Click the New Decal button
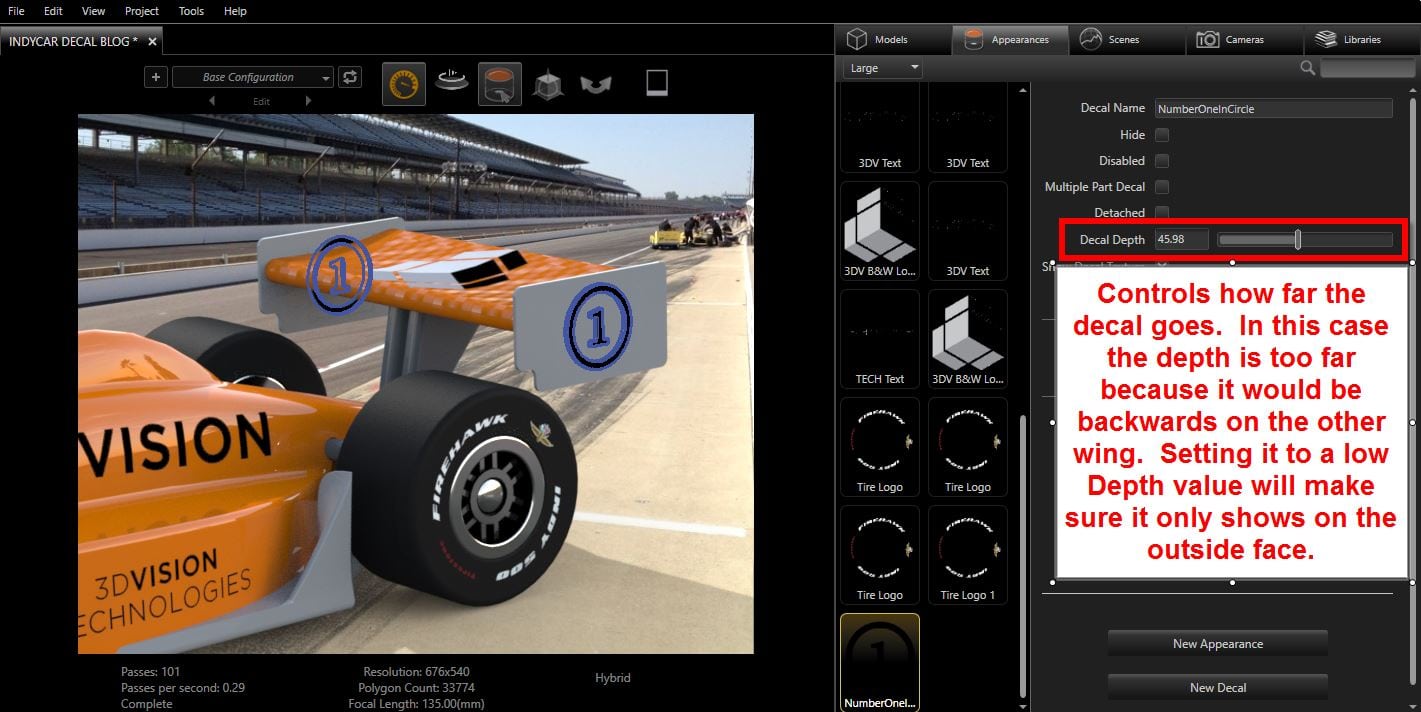The image size is (1421, 712). 1217,688
